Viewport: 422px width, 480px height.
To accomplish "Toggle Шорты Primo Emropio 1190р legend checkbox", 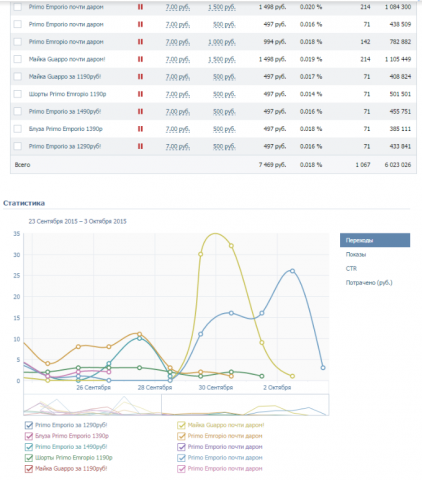I will click(29, 458).
